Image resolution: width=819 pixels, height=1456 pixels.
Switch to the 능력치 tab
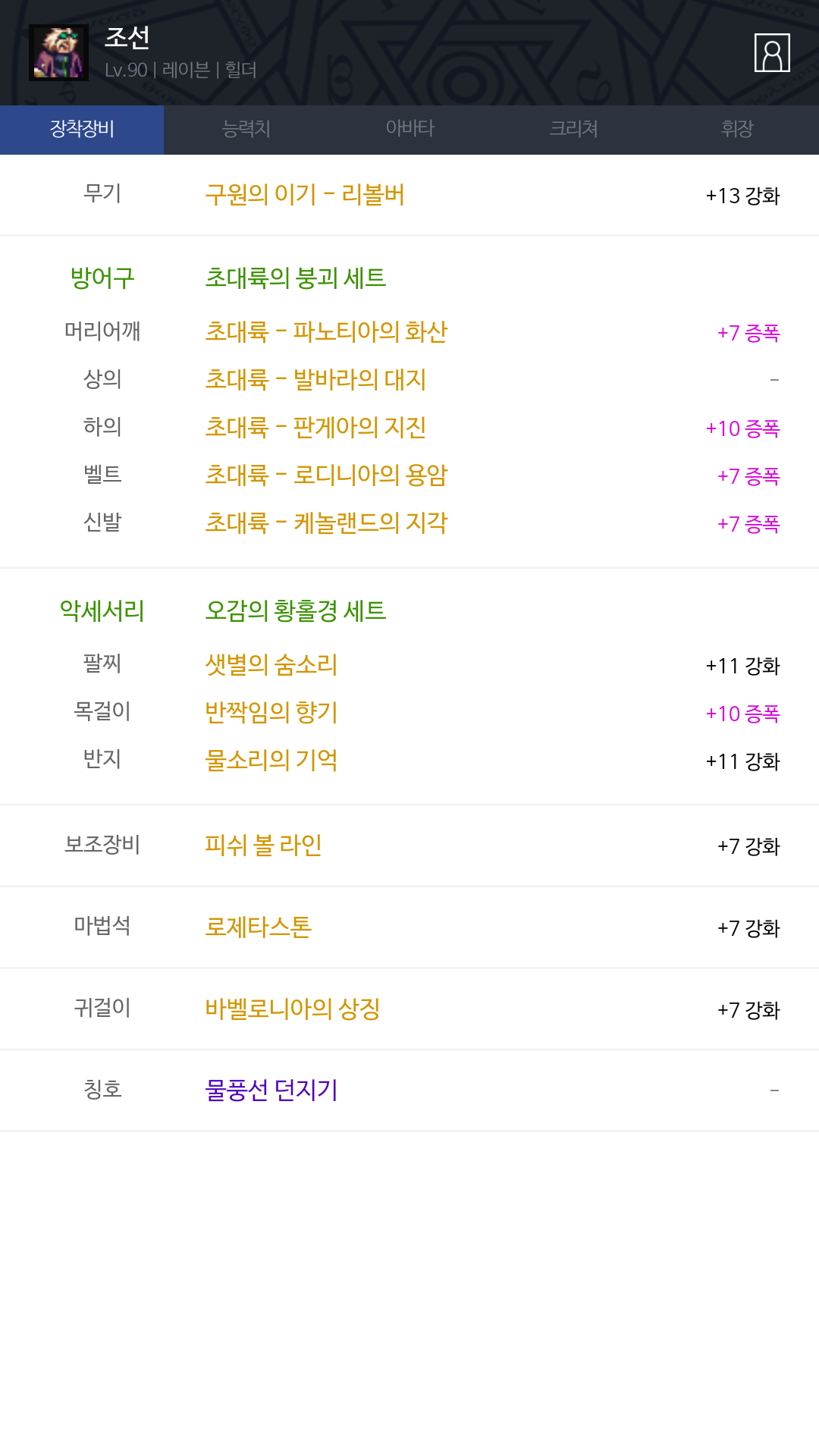pos(246,130)
